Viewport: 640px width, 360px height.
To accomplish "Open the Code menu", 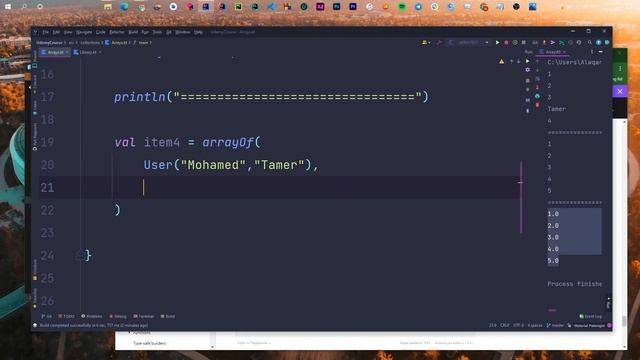I will pyautogui.click(x=101, y=32).
